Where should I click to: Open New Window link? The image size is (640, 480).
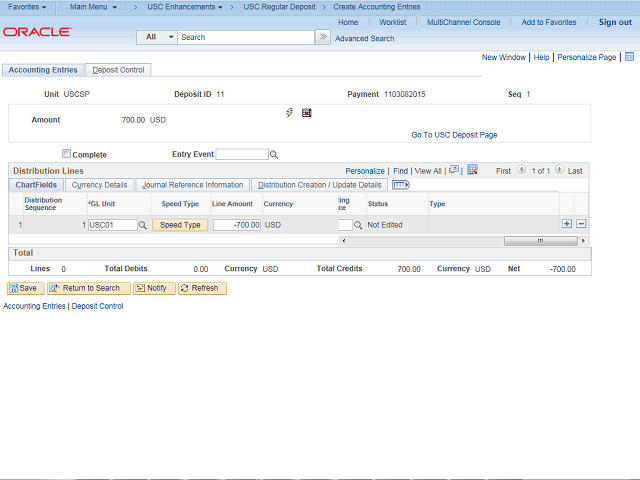tap(504, 57)
